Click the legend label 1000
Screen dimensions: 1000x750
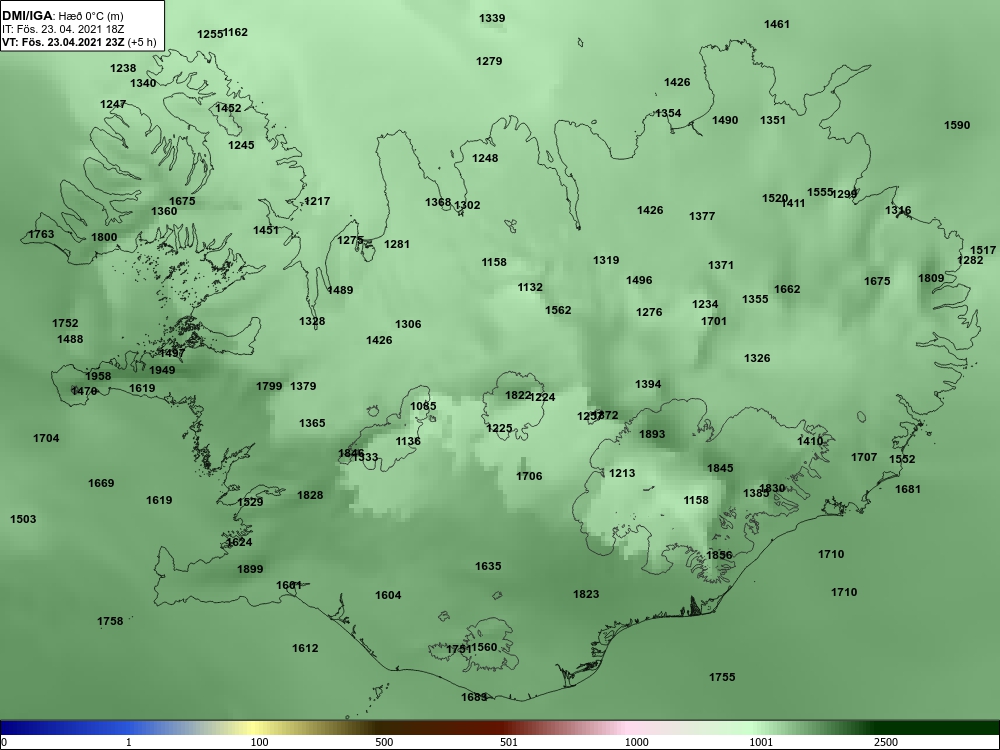point(636,742)
